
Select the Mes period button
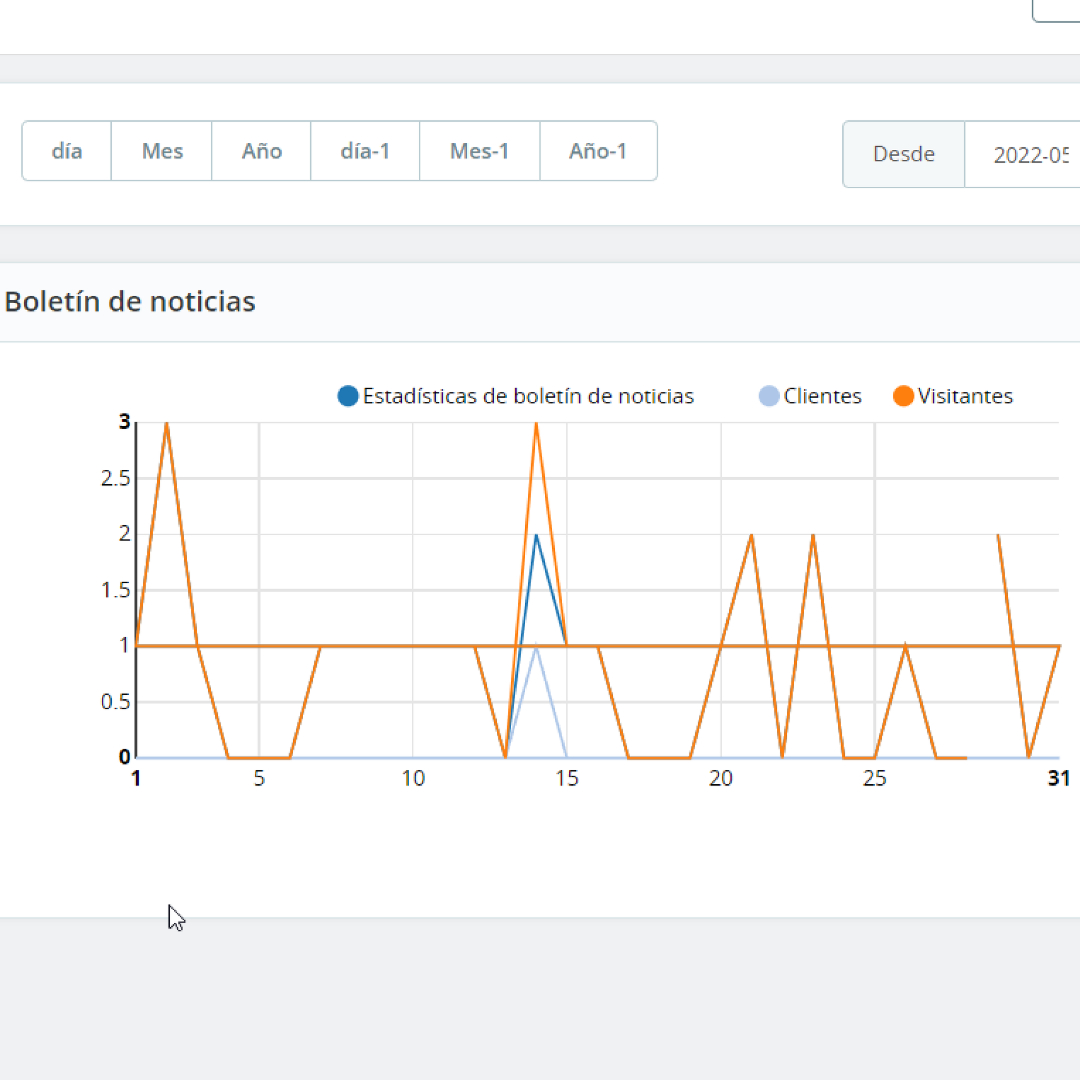pos(162,151)
